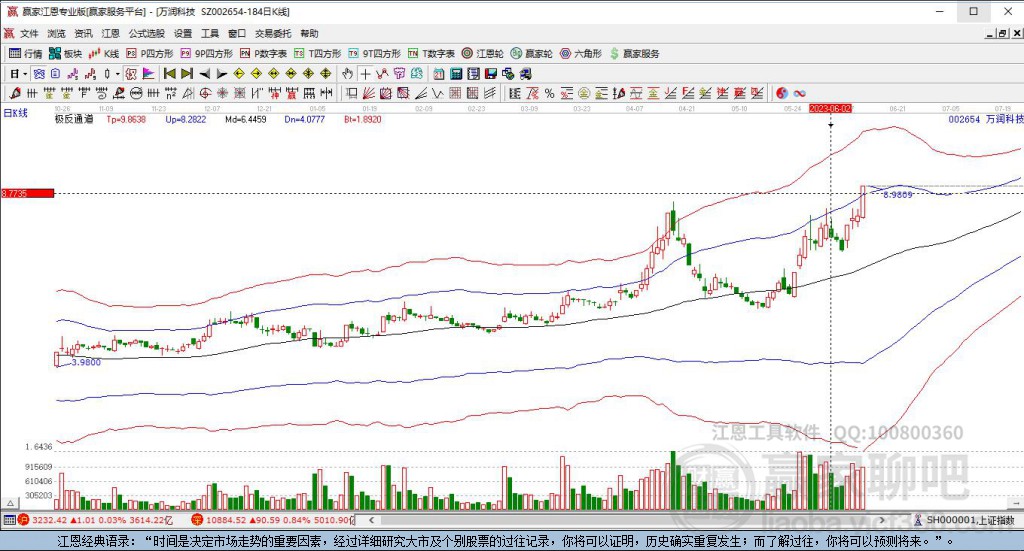Click the truck icon in toolbar
This screenshot has width=1024, height=551.
[524, 74]
